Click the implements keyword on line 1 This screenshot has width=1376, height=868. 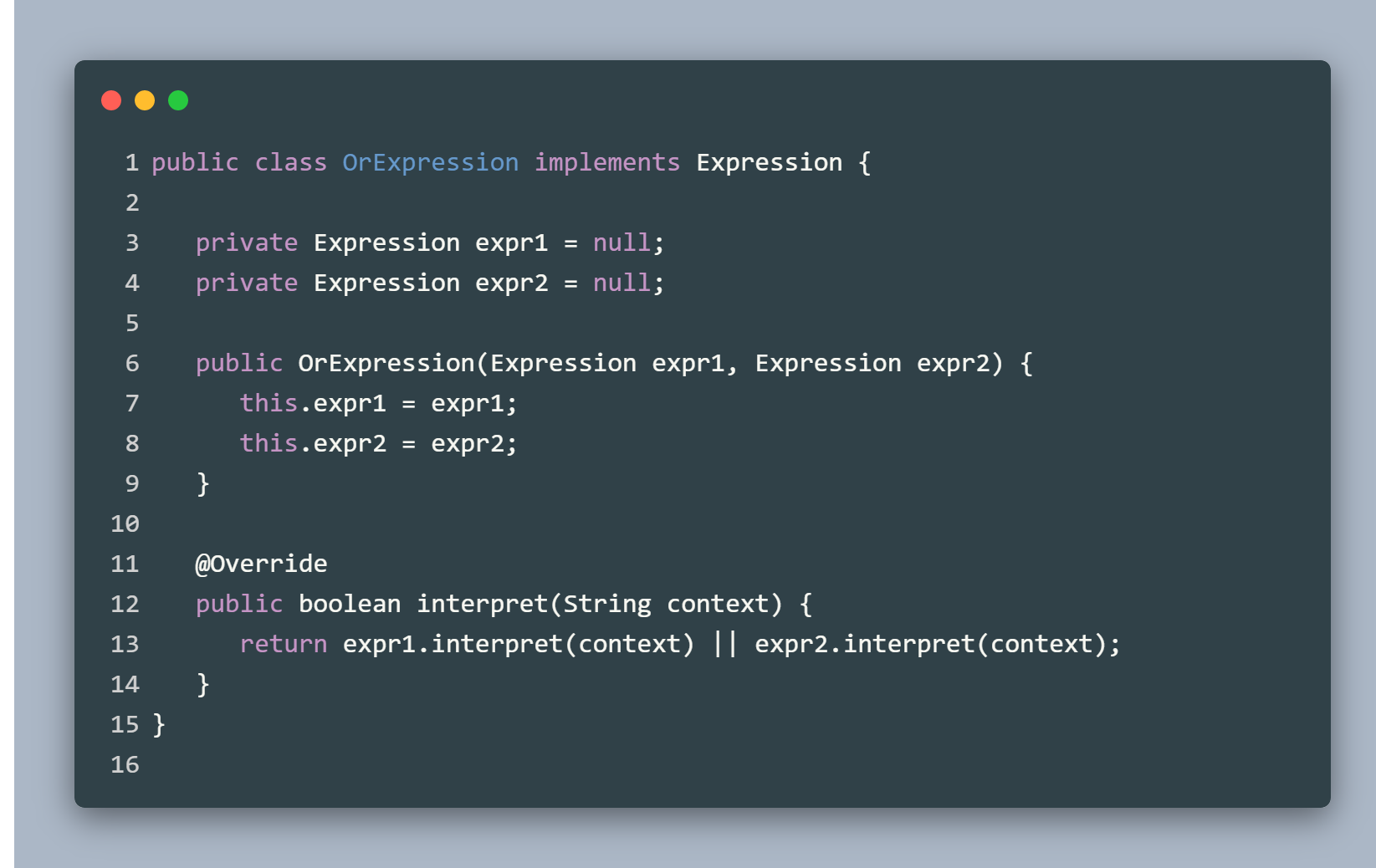point(607,162)
